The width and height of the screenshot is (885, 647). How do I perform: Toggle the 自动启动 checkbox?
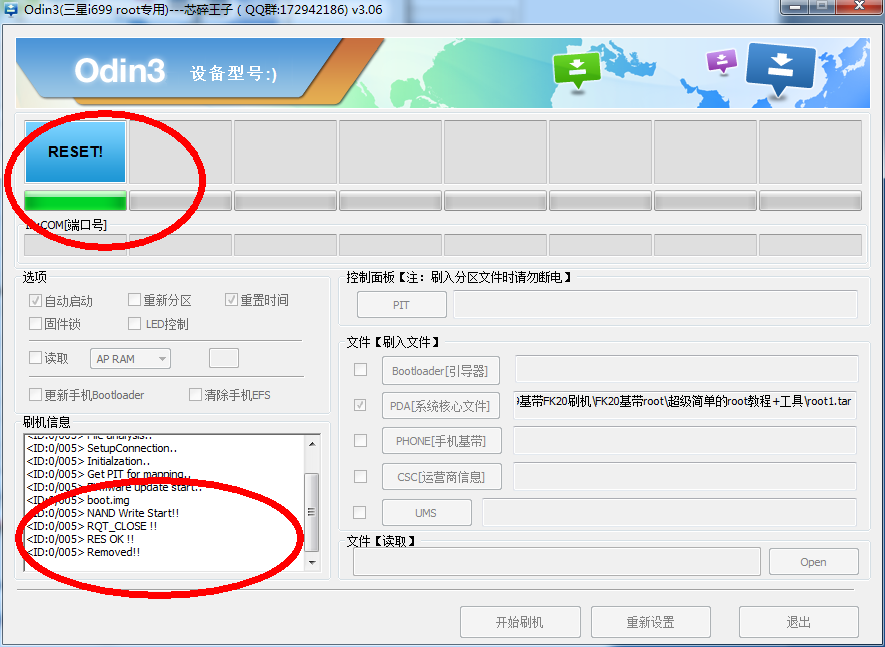[36, 300]
